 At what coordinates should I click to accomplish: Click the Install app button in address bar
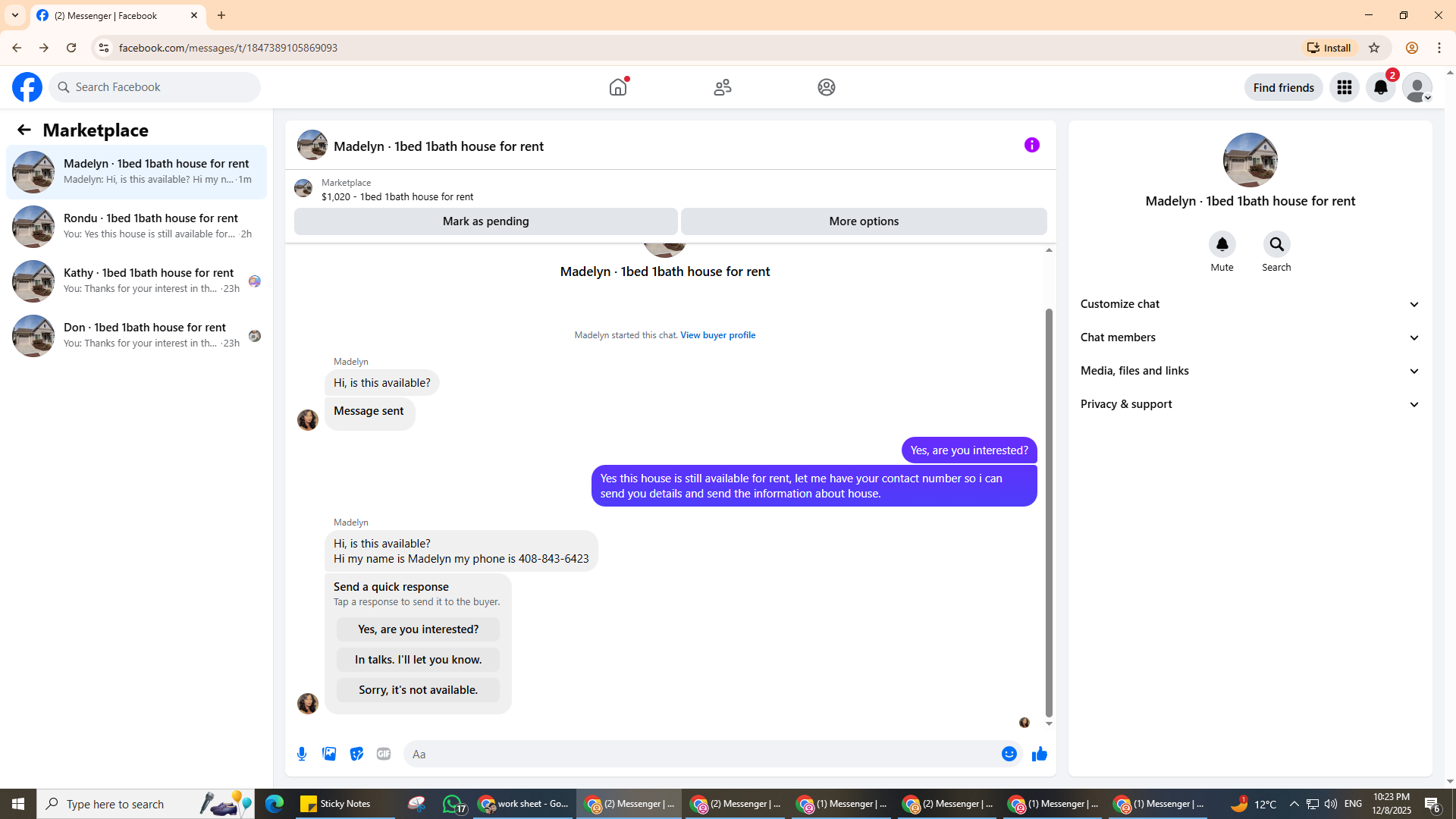pos(1329,48)
